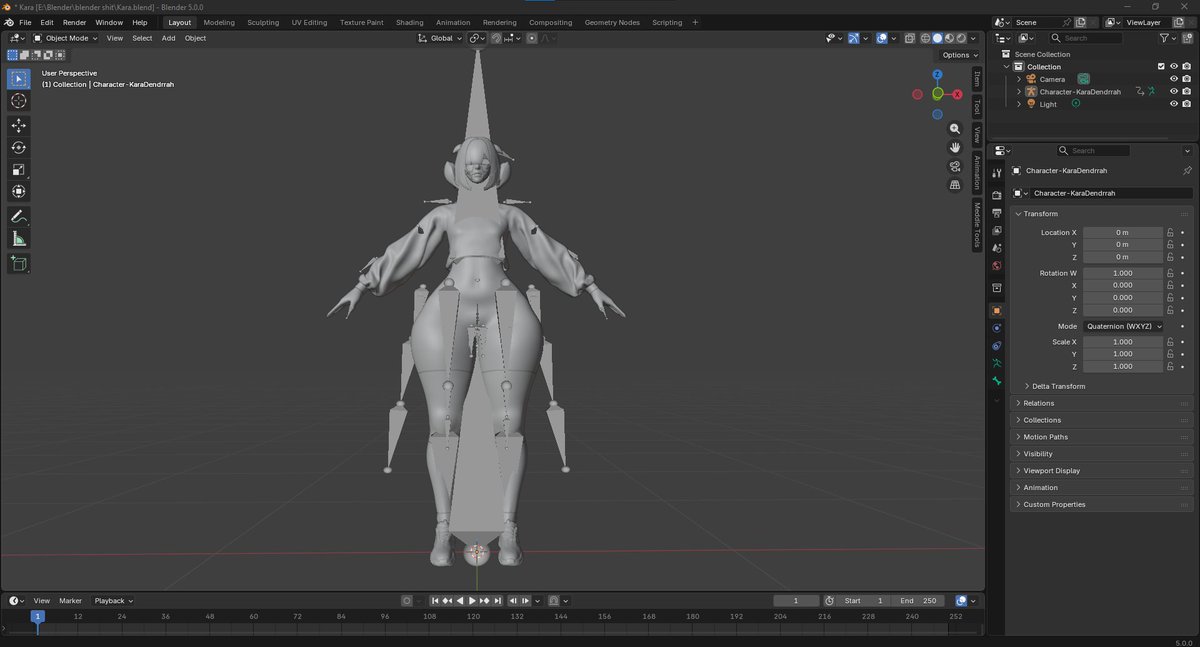Switch to the Geometry Nodes workspace tab
Screen dimensions: 1200x647
coord(612,22)
